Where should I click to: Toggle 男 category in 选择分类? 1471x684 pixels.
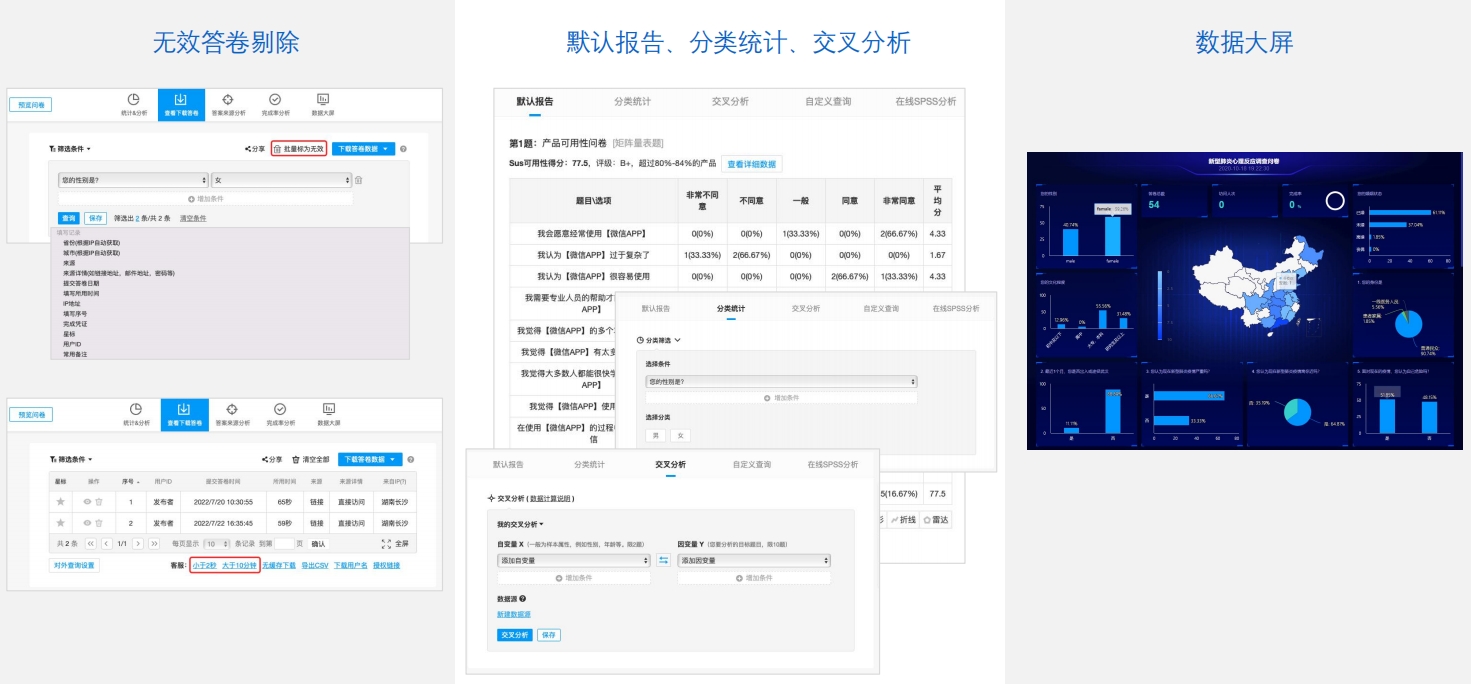(x=656, y=435)
